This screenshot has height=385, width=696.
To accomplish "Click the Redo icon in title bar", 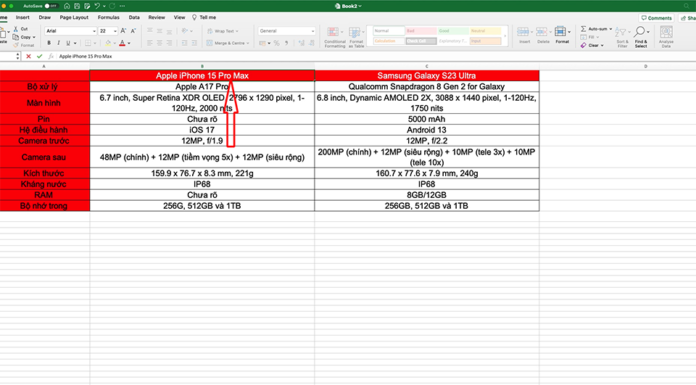I will pyautogui.click(x=112, y=6).
